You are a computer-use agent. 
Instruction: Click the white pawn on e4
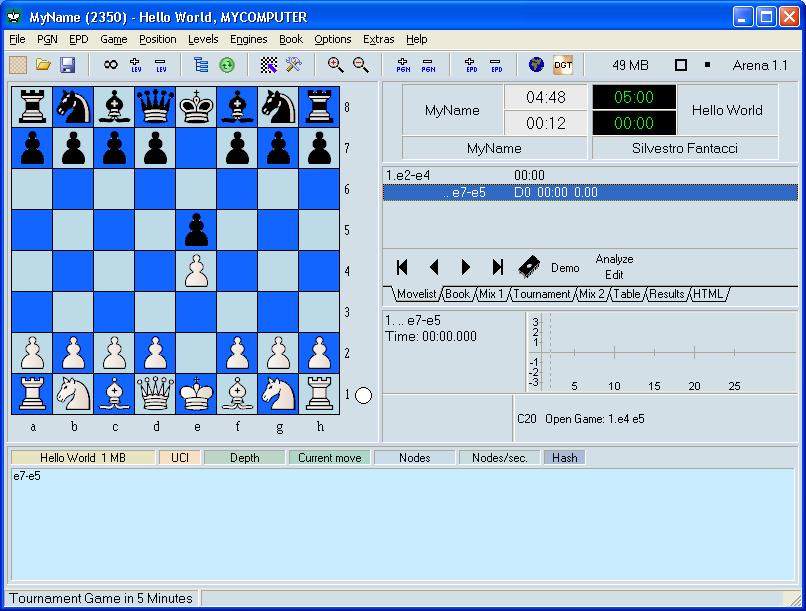(196, 271)
